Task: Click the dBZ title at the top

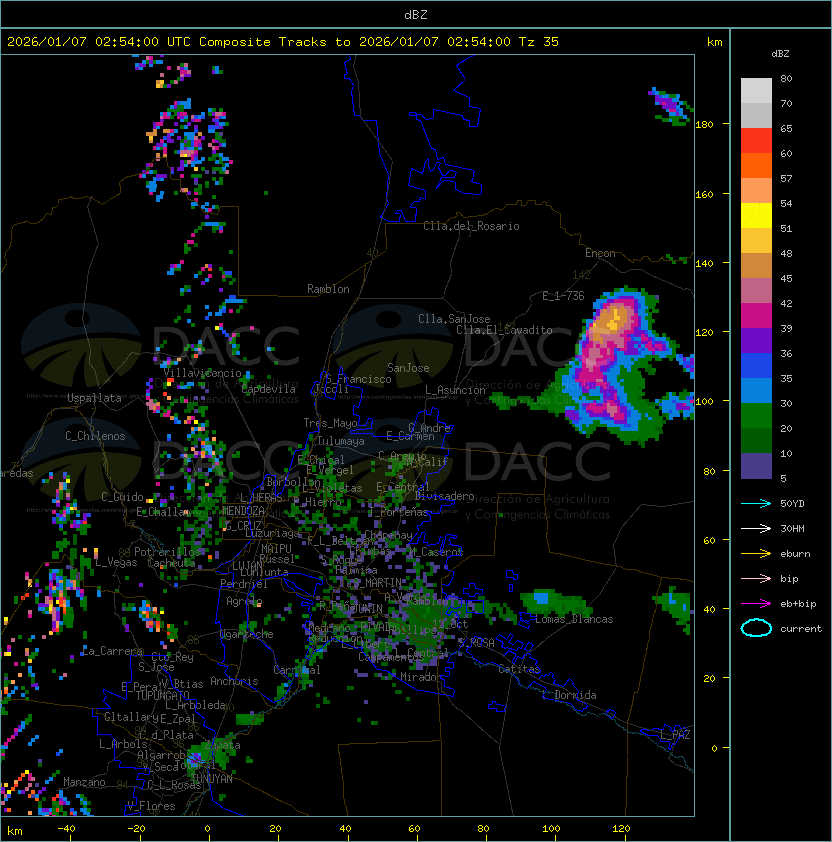Action: click(x=416, y=14)
